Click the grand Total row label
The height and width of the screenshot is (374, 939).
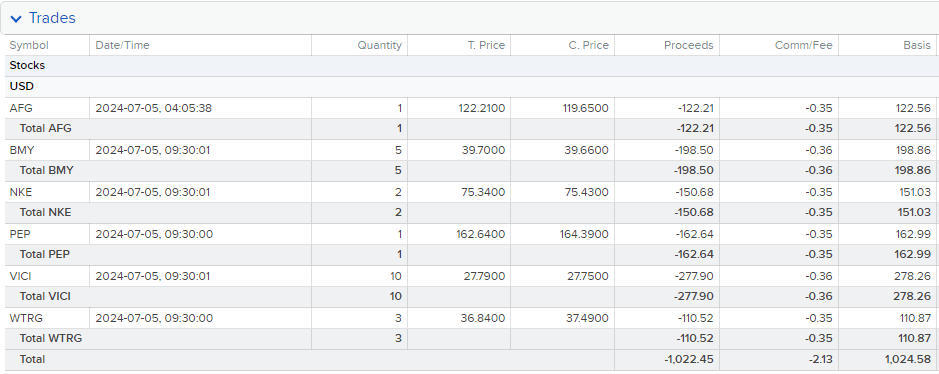(x=32, y=359)
